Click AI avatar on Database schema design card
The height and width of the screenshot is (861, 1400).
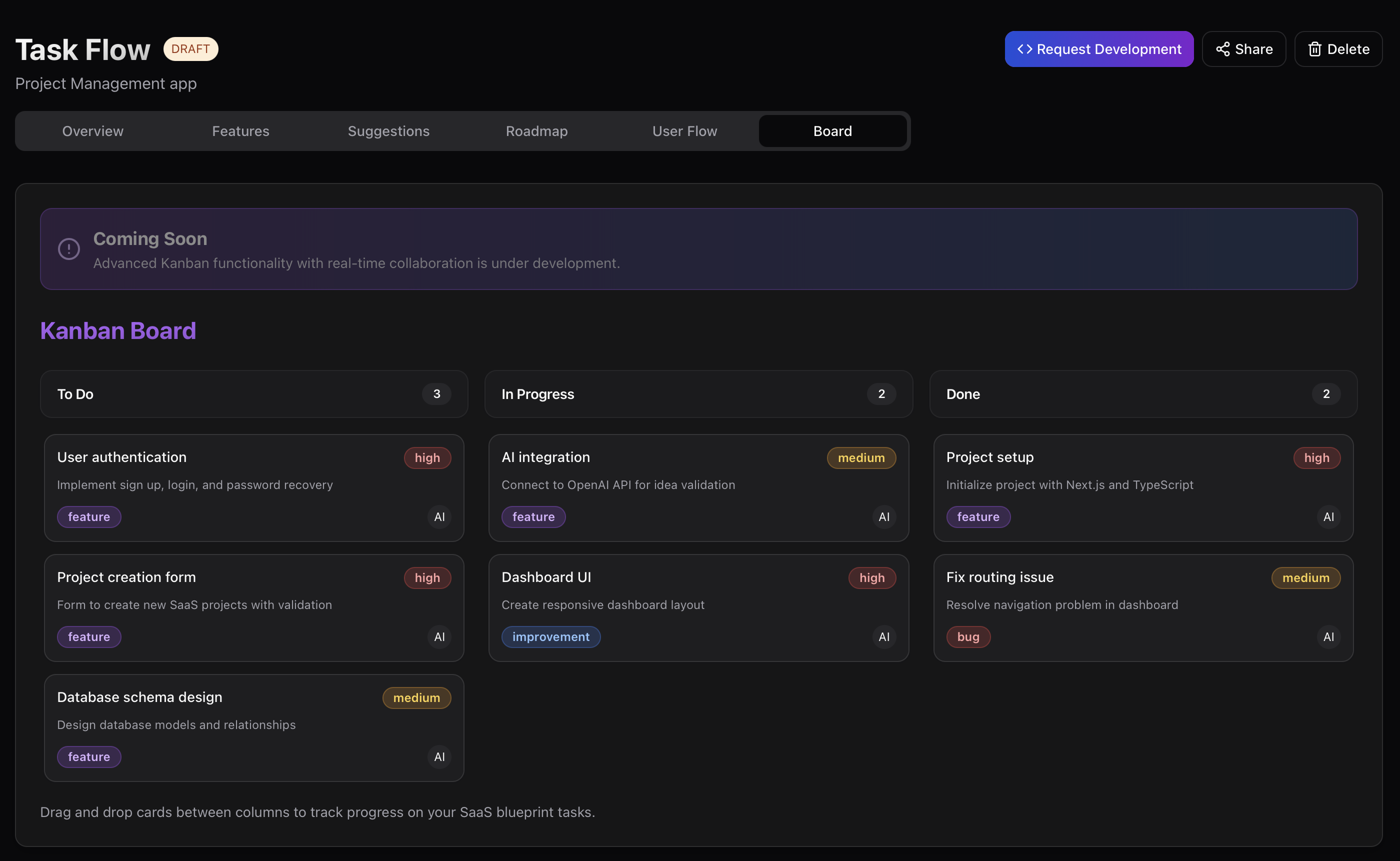tap(439, 757)
